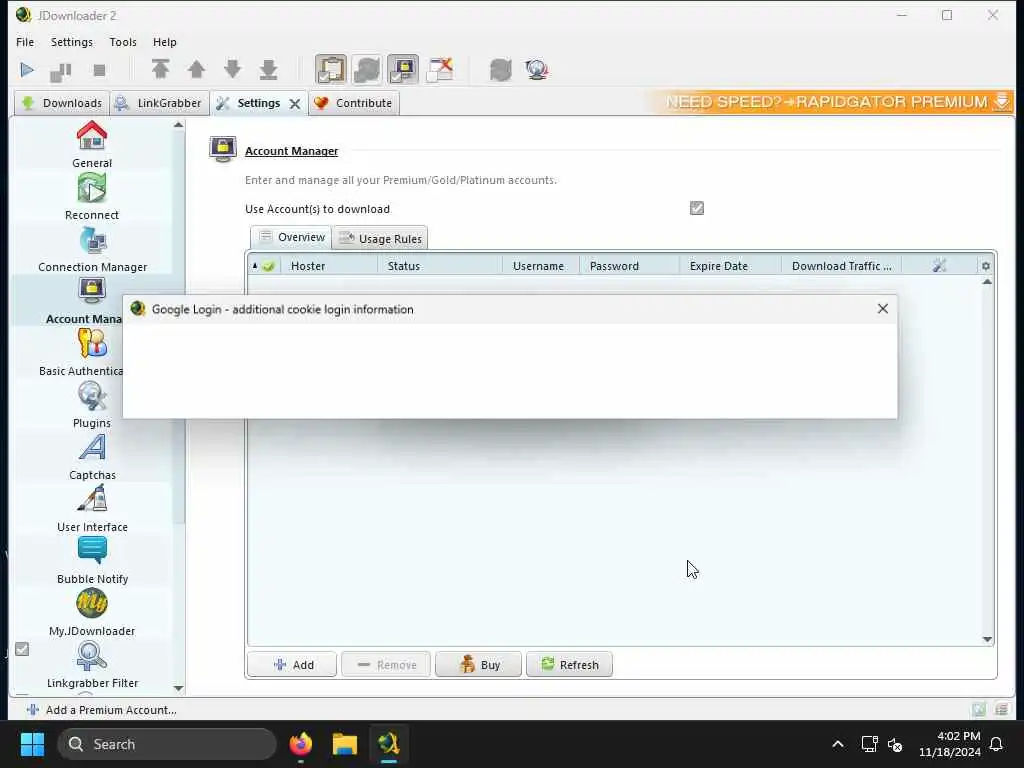The width and height of the screenshot is (1024, 768).
Task: Open table column settings gear
Action: 985,266
